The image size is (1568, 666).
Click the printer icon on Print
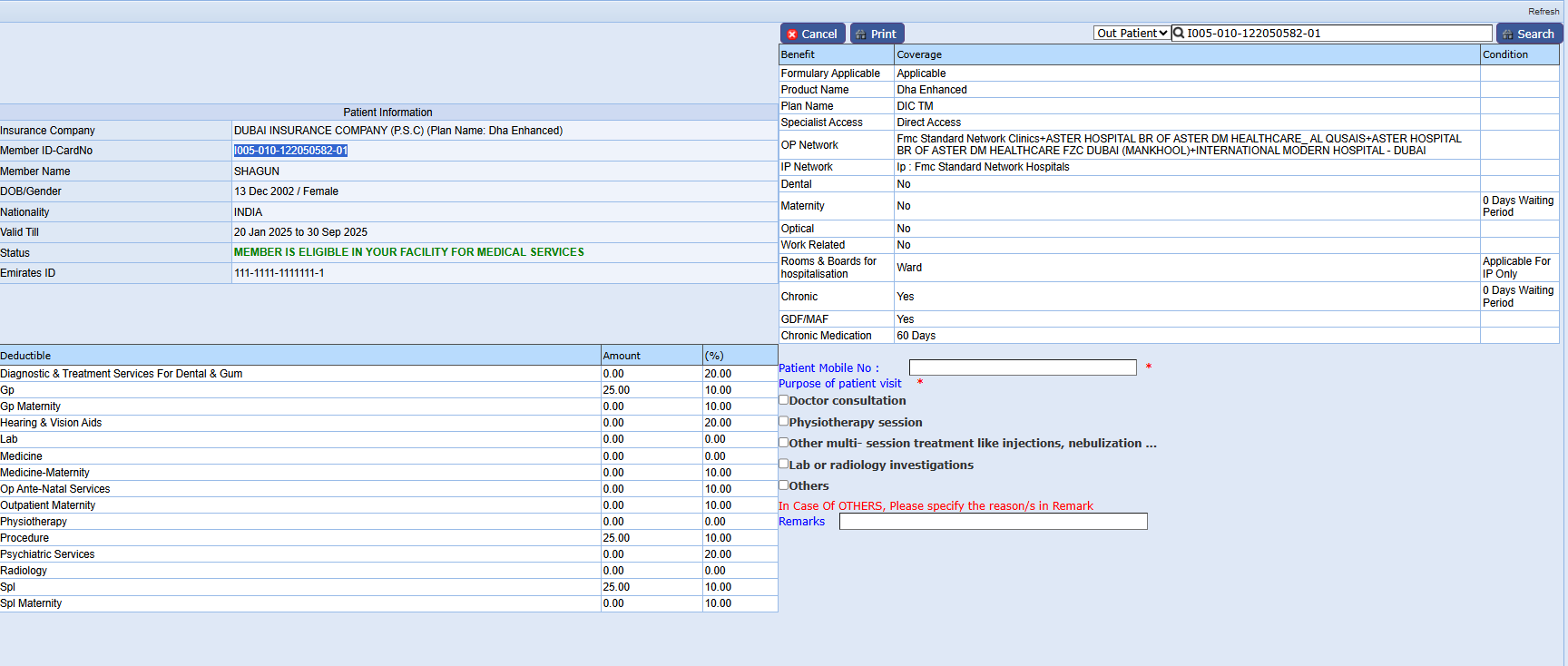(860, 34)
